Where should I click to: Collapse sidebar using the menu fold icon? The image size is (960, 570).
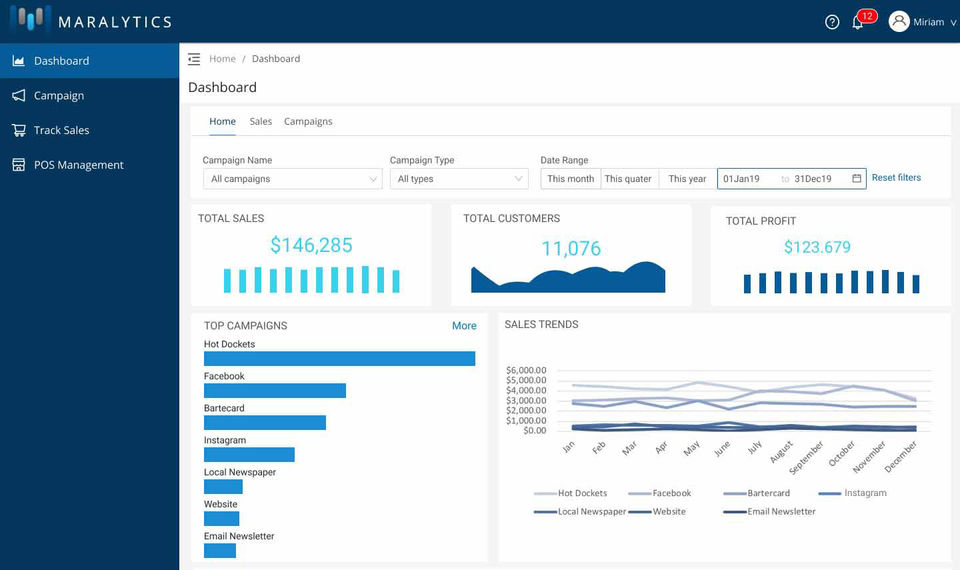tap(194, 59)
